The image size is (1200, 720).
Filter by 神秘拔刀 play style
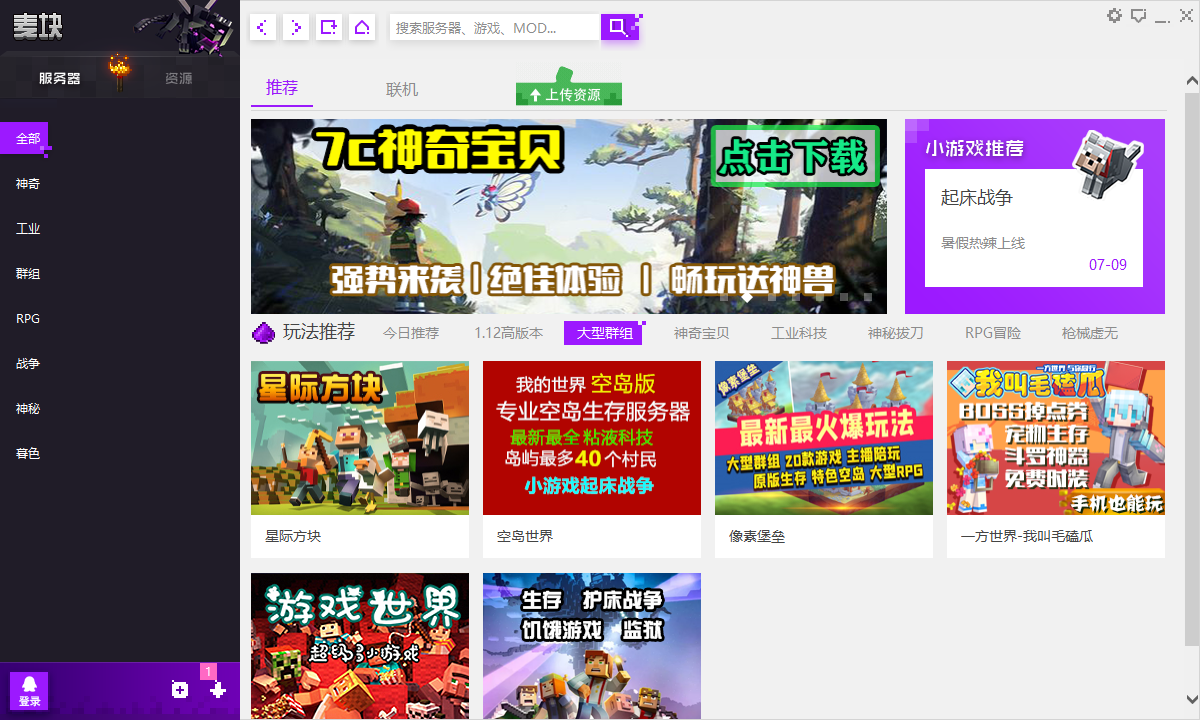coord(896,333)
